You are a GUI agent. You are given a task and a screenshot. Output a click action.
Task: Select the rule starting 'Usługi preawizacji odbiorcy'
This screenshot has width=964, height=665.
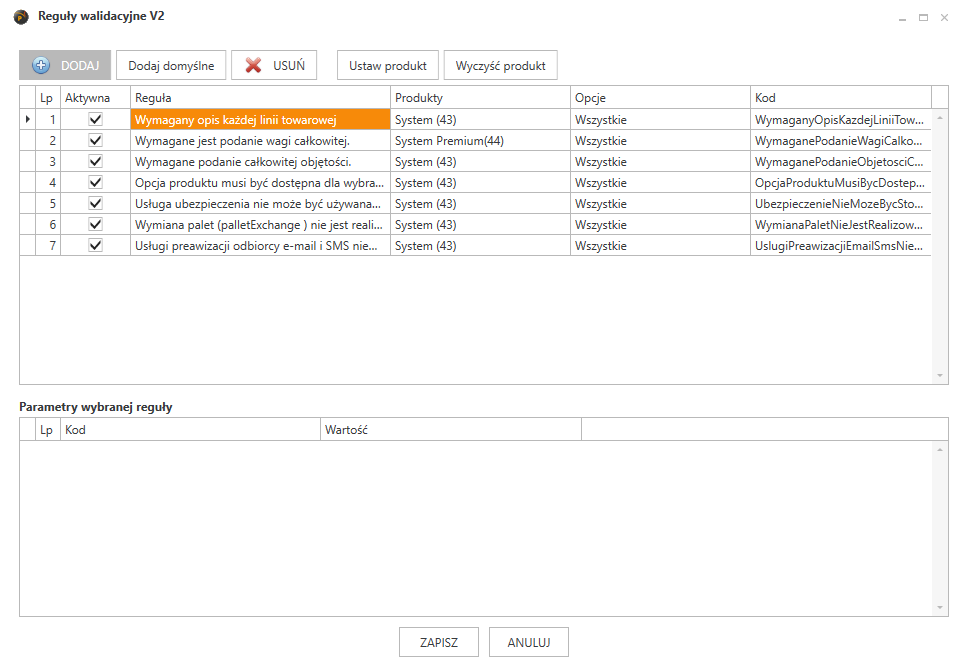[260, 245]
